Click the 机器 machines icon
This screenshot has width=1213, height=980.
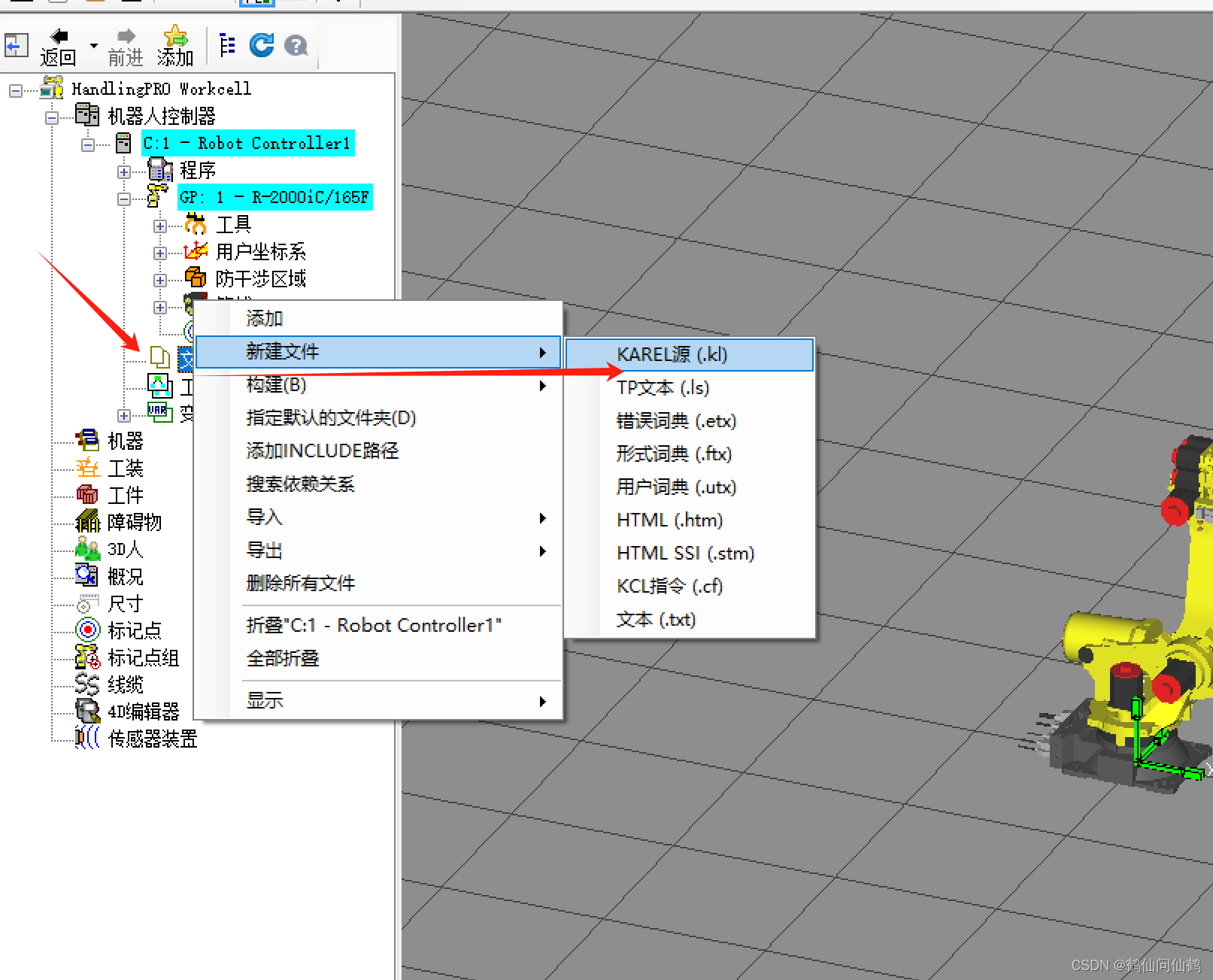[87, 440]
